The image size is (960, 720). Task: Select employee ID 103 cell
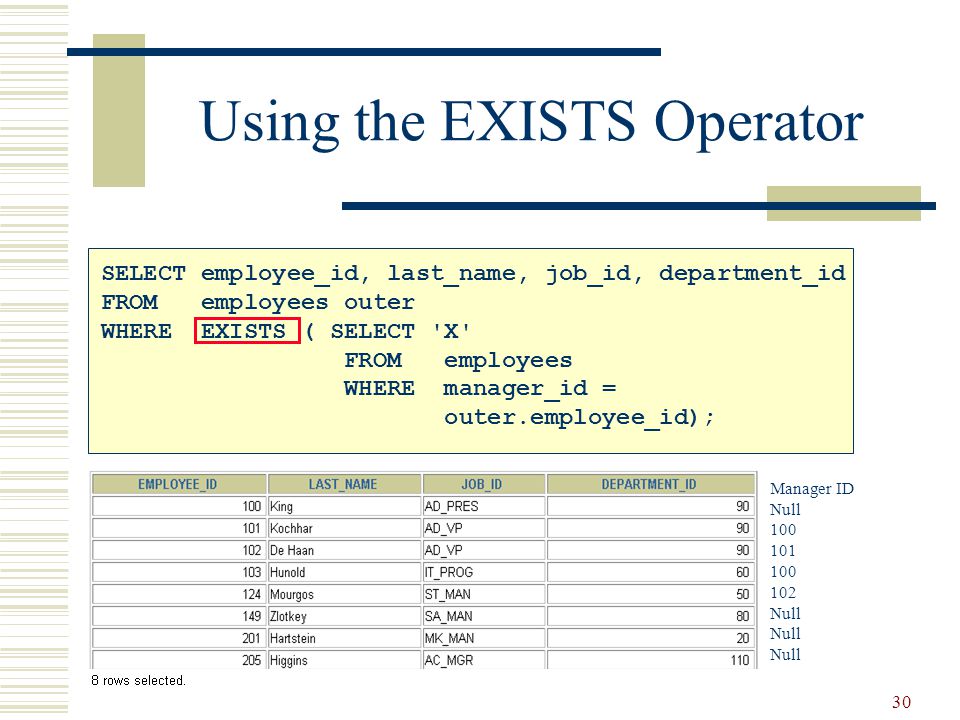tap(178, 572)
